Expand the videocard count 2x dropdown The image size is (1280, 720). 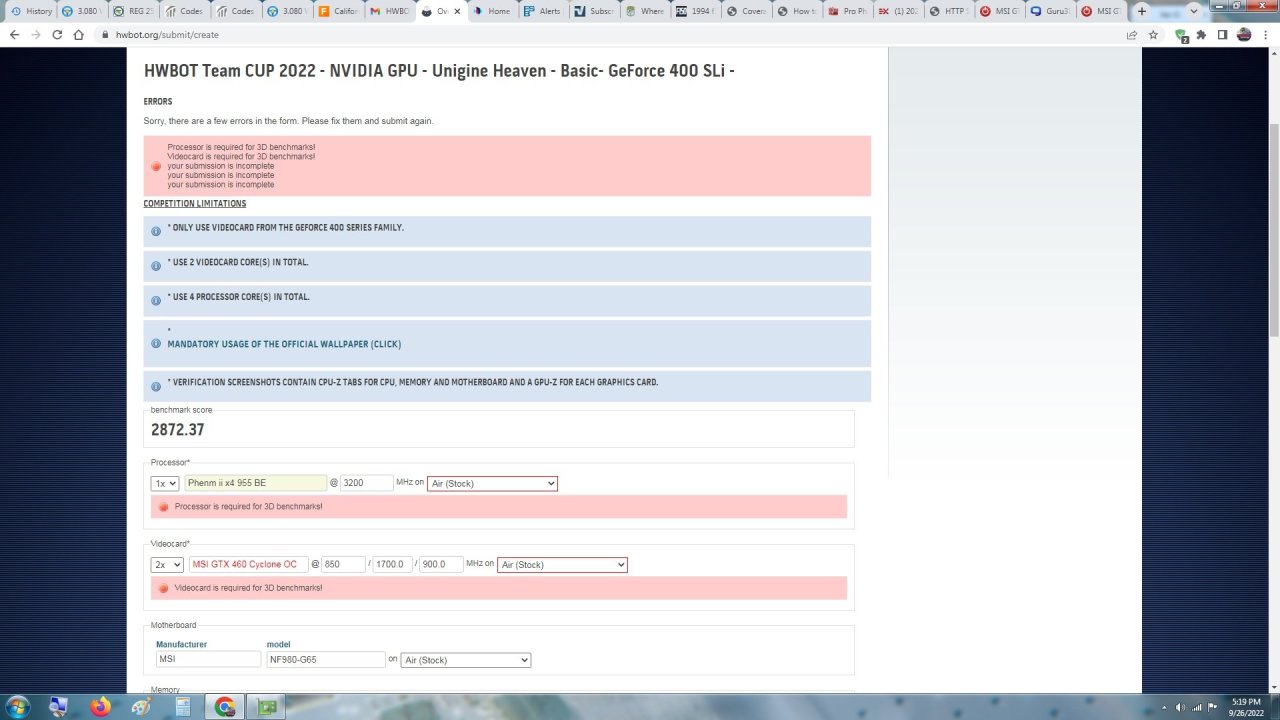[x=167, y=564]
